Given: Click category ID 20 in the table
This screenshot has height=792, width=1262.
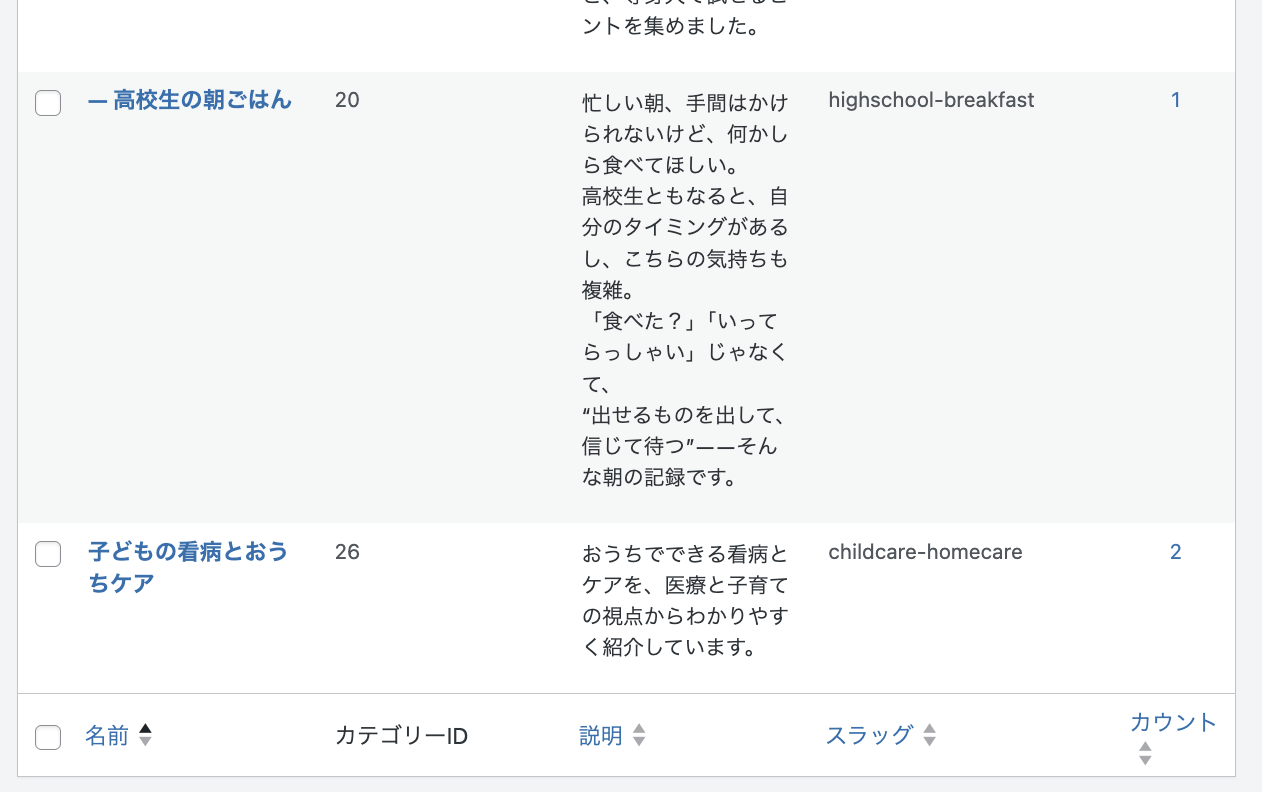Looking at the screenshot, I should coord(347,100).
